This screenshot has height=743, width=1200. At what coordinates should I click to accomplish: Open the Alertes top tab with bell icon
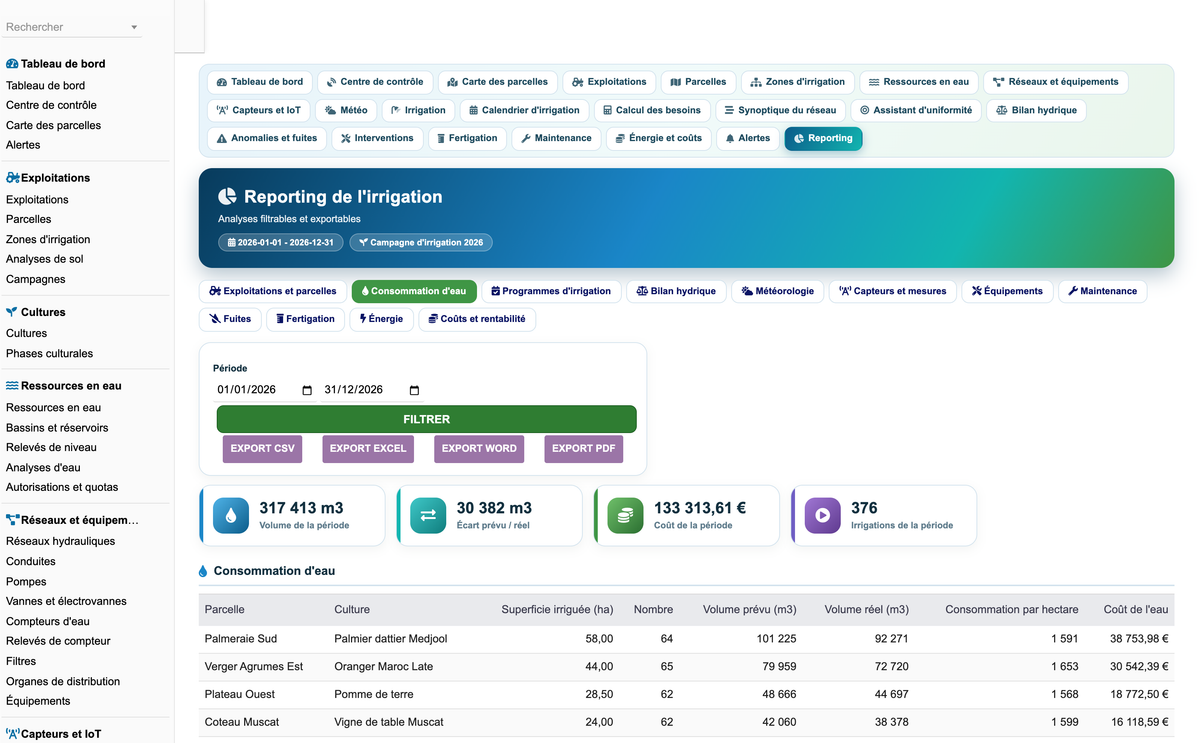[x=748, y=138]
